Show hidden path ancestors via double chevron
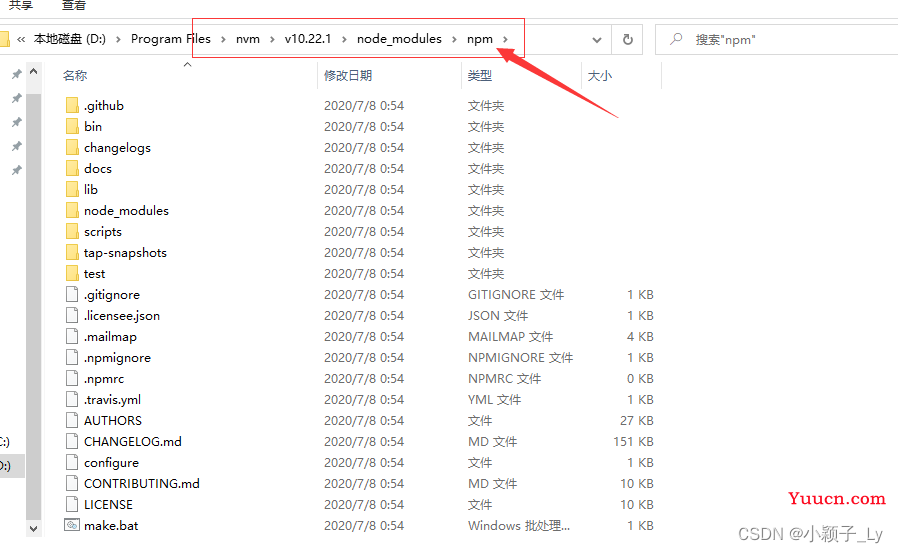 [21, 39]
